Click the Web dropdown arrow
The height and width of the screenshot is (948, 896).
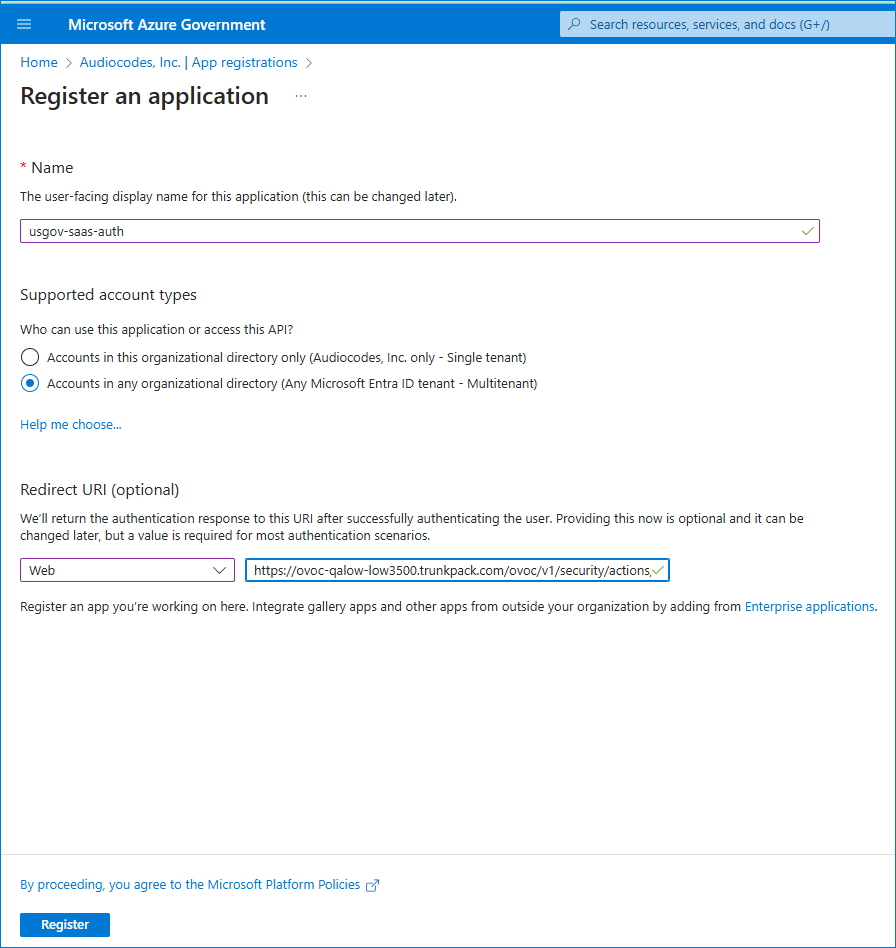point(219,570)
